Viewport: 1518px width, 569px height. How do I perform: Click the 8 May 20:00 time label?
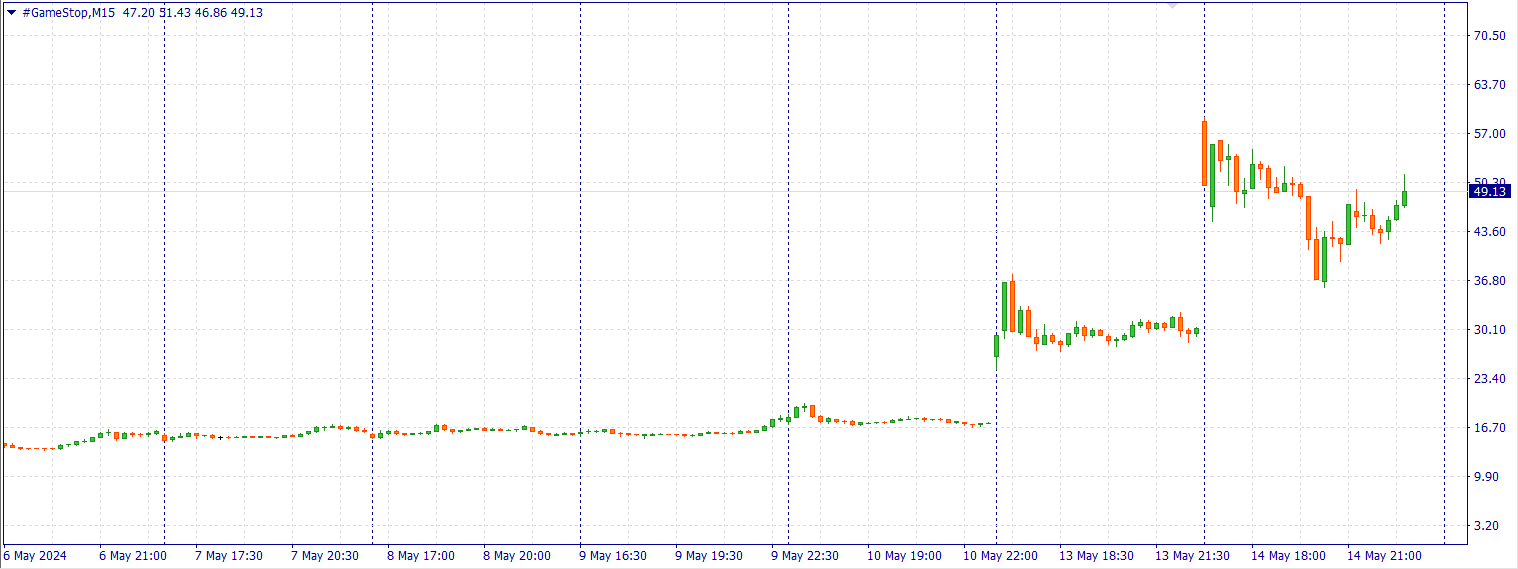517,556
